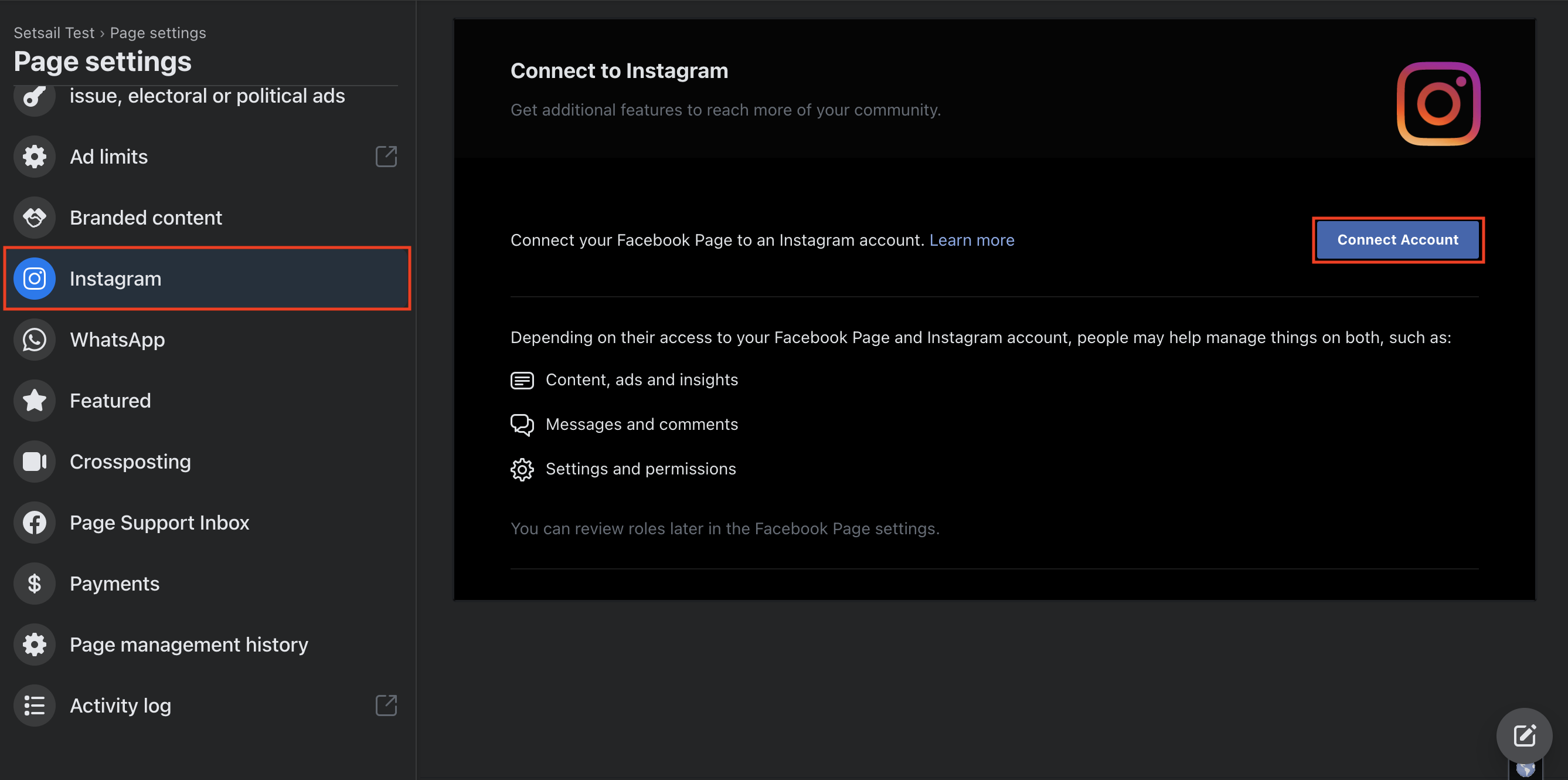Open issue, electoral or political ads settings
The height and width of the screenshot is (780, 1568).
pyautogui.click(x=206, y=97)
